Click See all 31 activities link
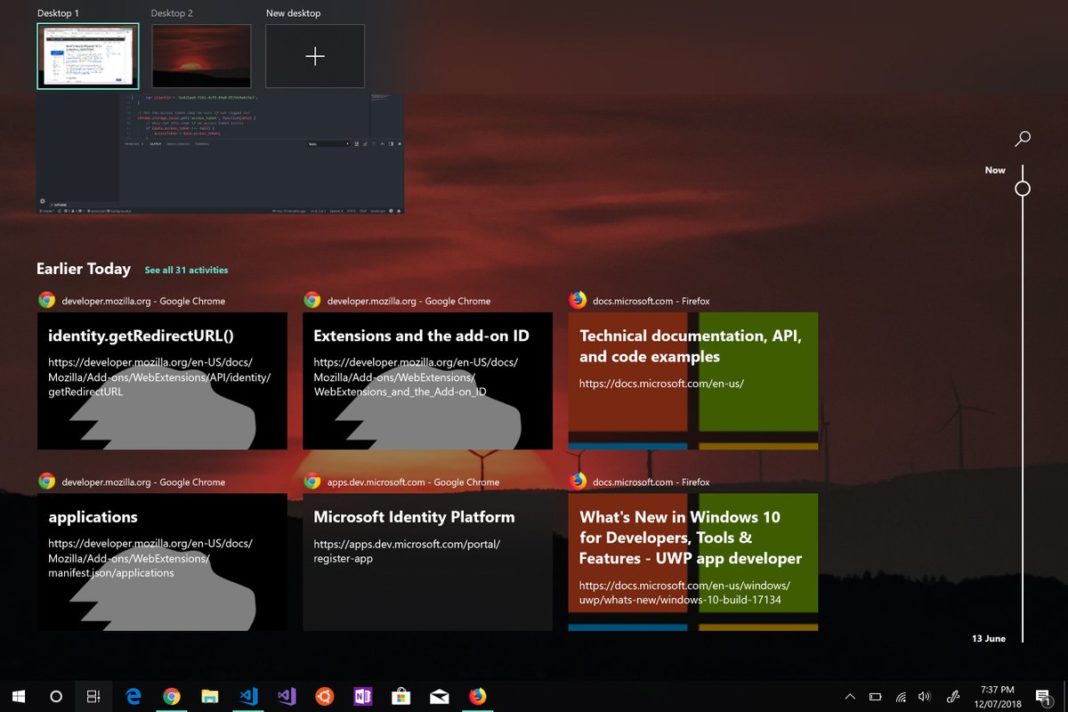 tap(186, 270)
